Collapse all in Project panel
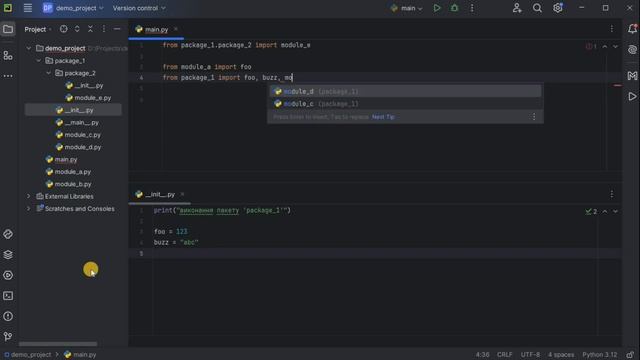This screenshot has height=360, width=640. [90, 29]
